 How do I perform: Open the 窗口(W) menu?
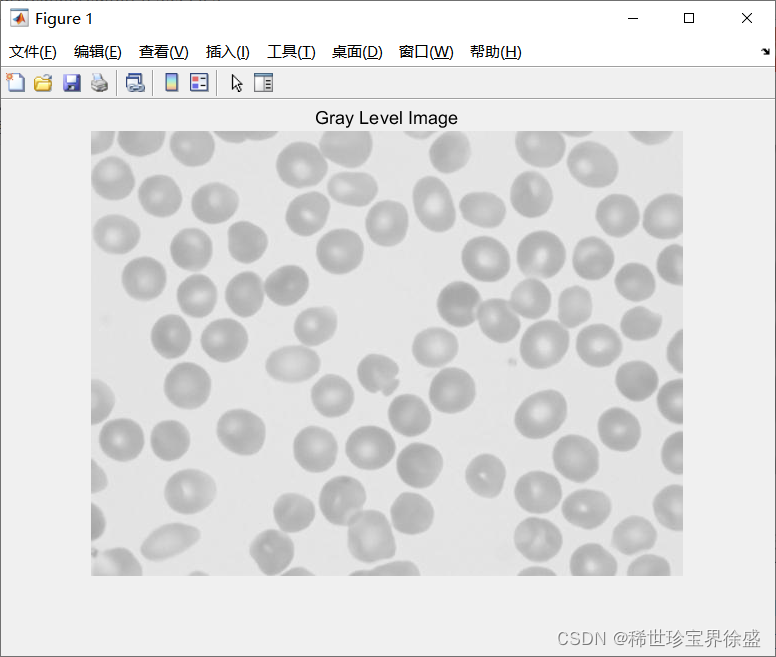[426, 52]
